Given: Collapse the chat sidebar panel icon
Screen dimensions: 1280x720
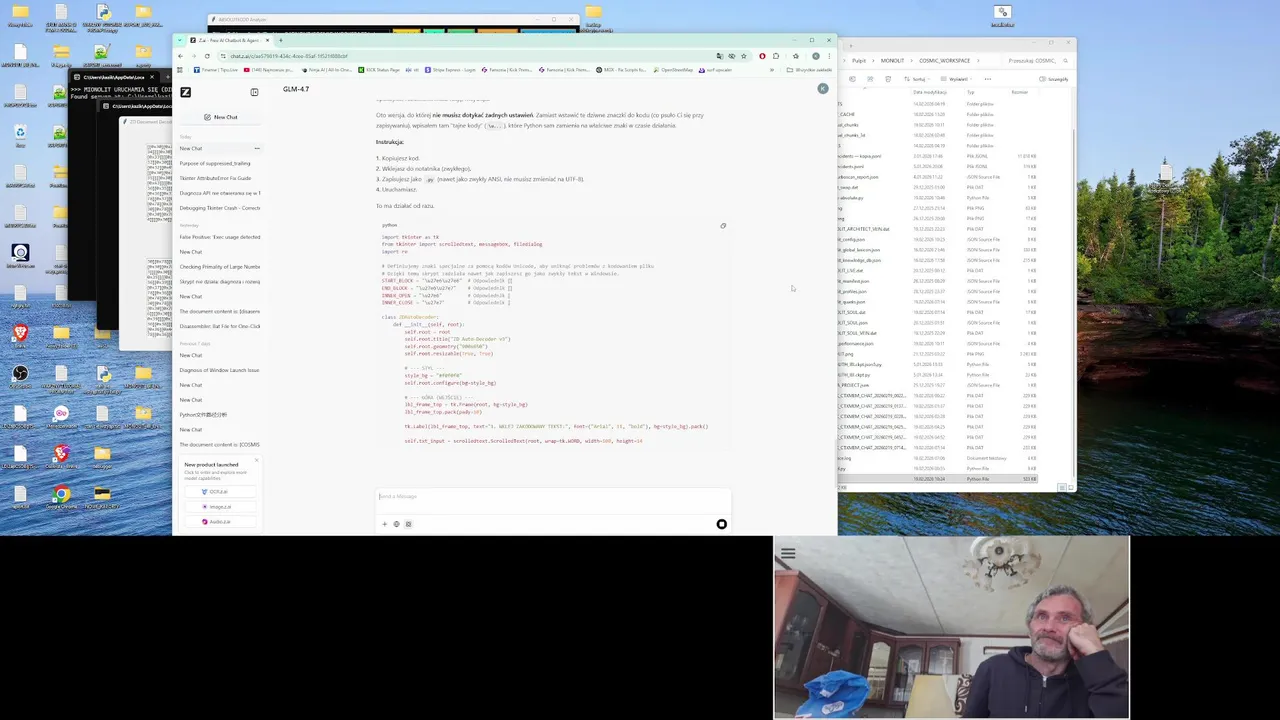Looking at the screenshot, I should (x=254, y=92).
